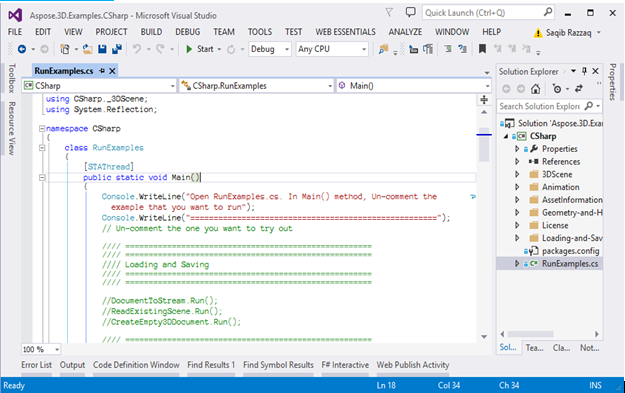The image size is (625, 393).
Task: Pin the Solution Explorer panel
Action: (584, 71)
